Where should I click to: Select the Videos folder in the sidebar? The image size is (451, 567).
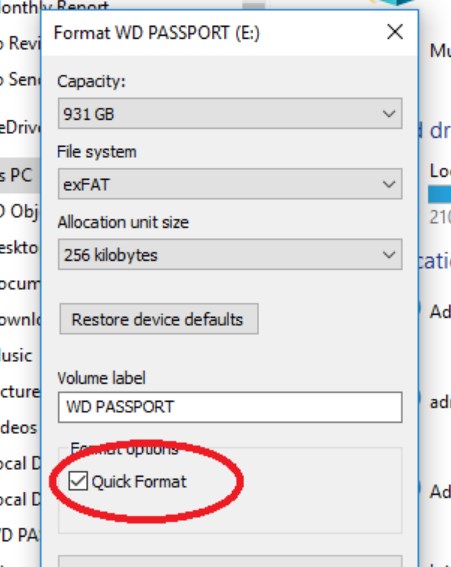20,427
